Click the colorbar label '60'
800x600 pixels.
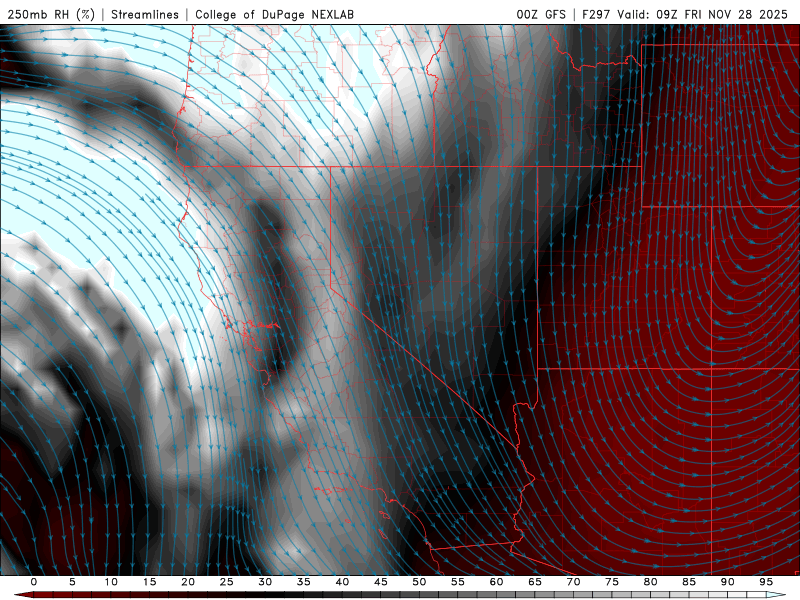click(x=496, y=582)
